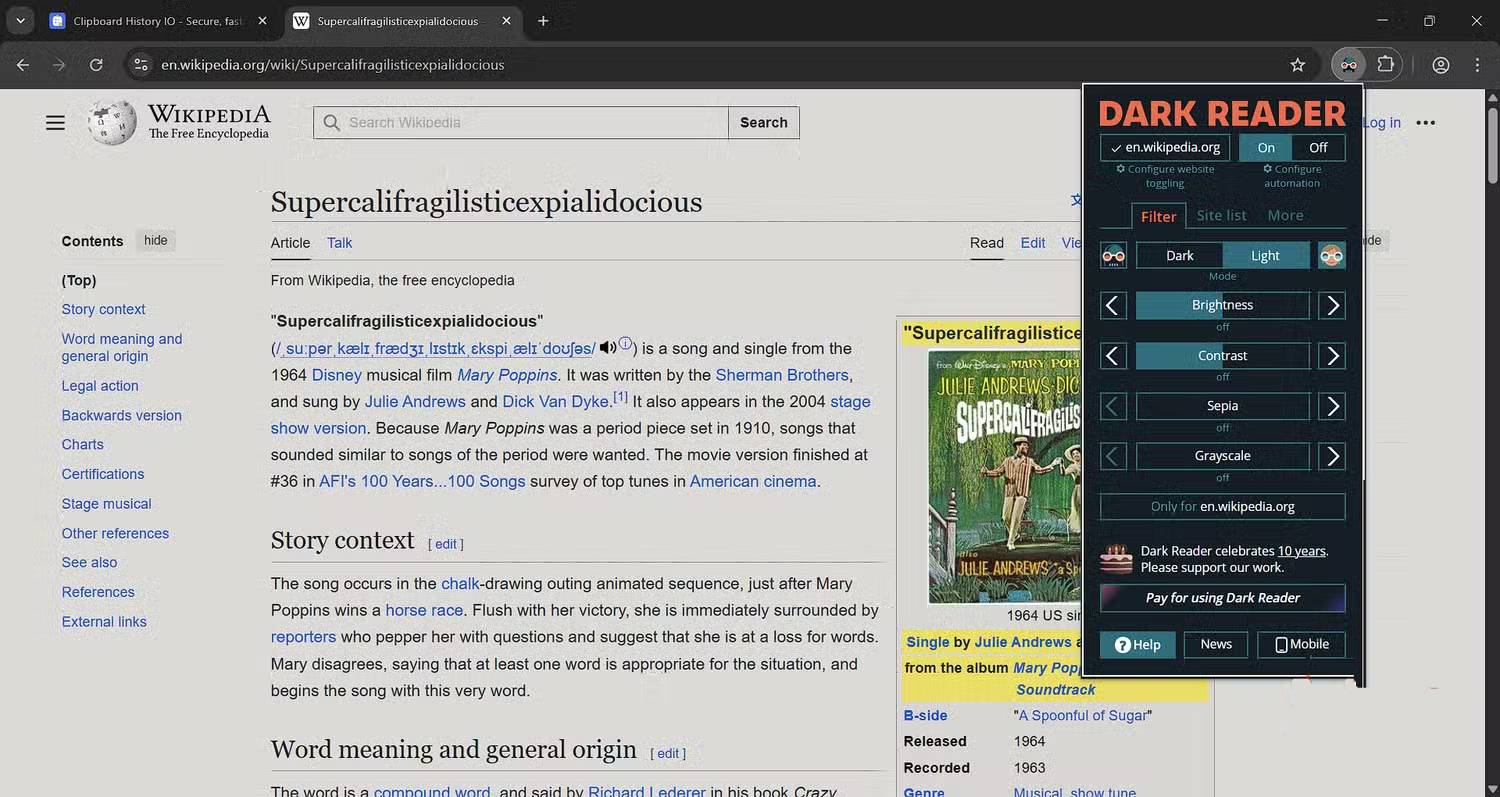Click inside the Search Wikipedia field
The height and width of the screenshot is (797, 1500).
coord(520,122)
